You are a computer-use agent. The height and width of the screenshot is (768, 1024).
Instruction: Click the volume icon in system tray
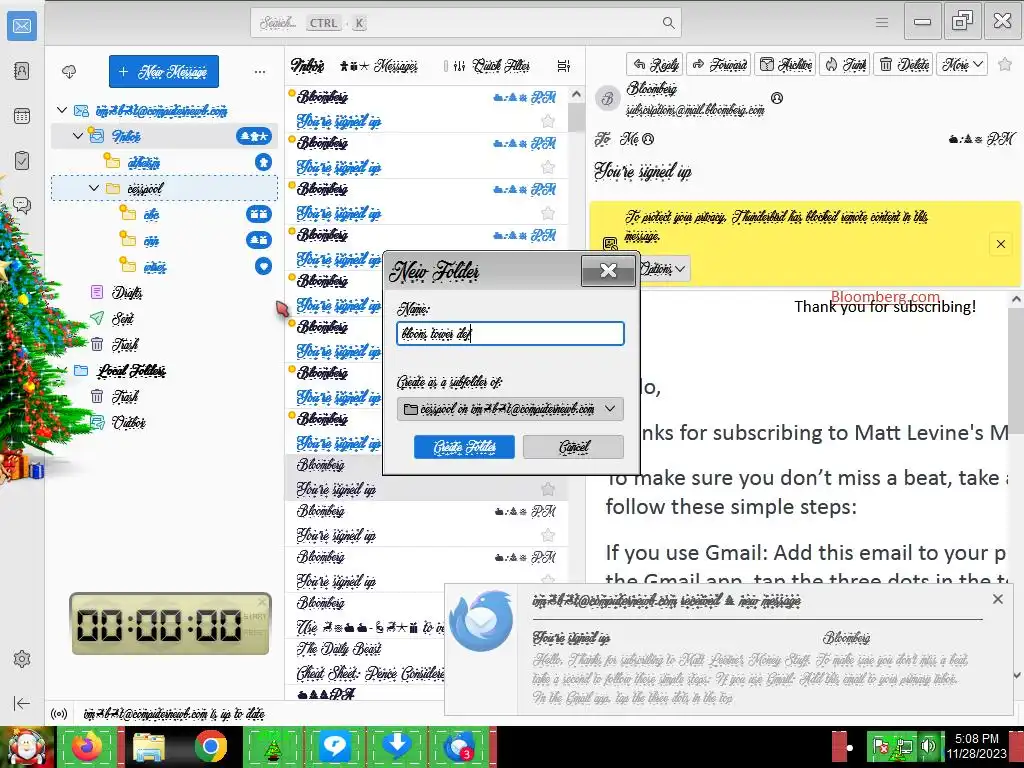(928, 746)
